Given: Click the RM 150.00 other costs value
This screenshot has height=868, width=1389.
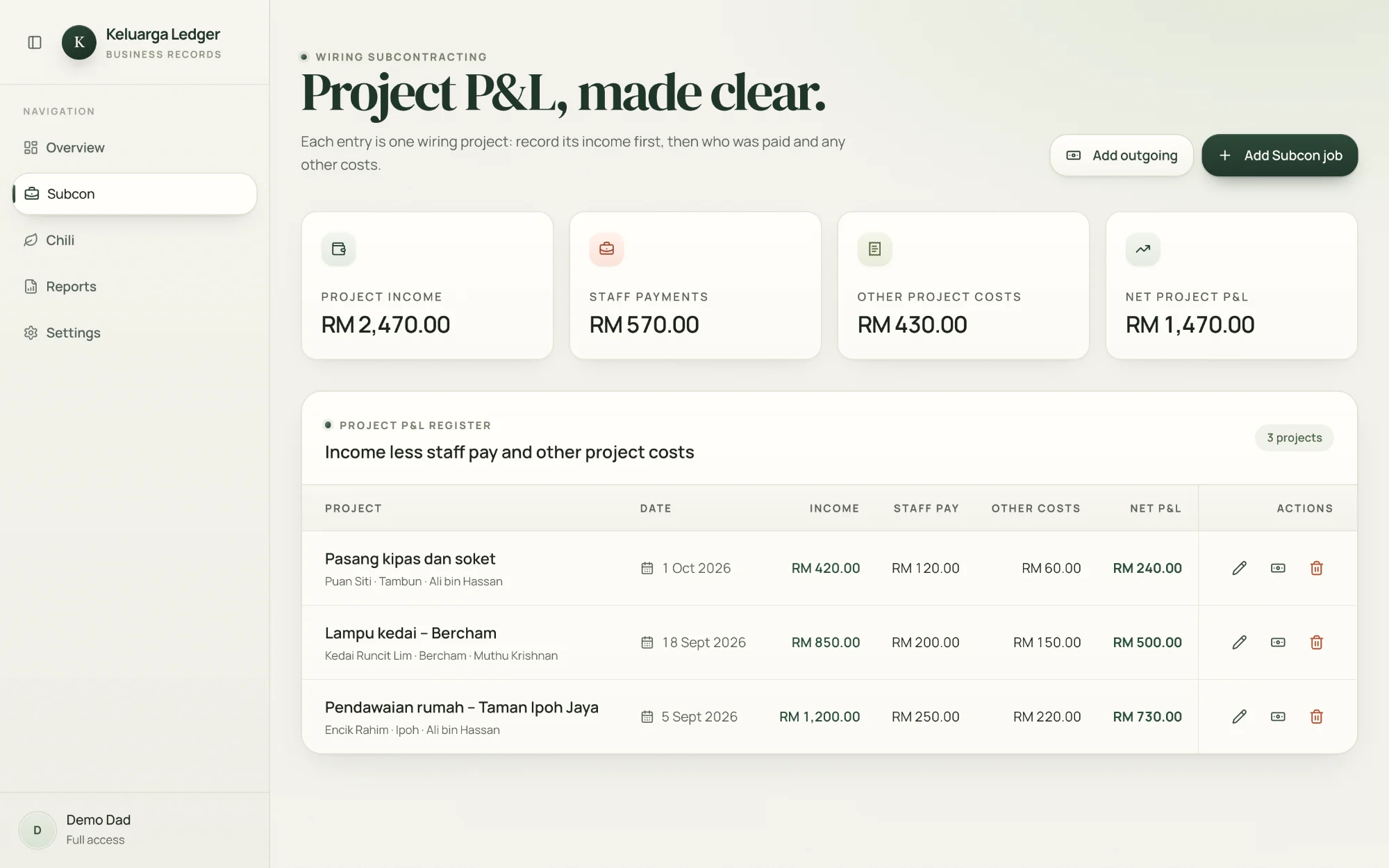Looking at the screenshot, I should [x=1047, y=642].
